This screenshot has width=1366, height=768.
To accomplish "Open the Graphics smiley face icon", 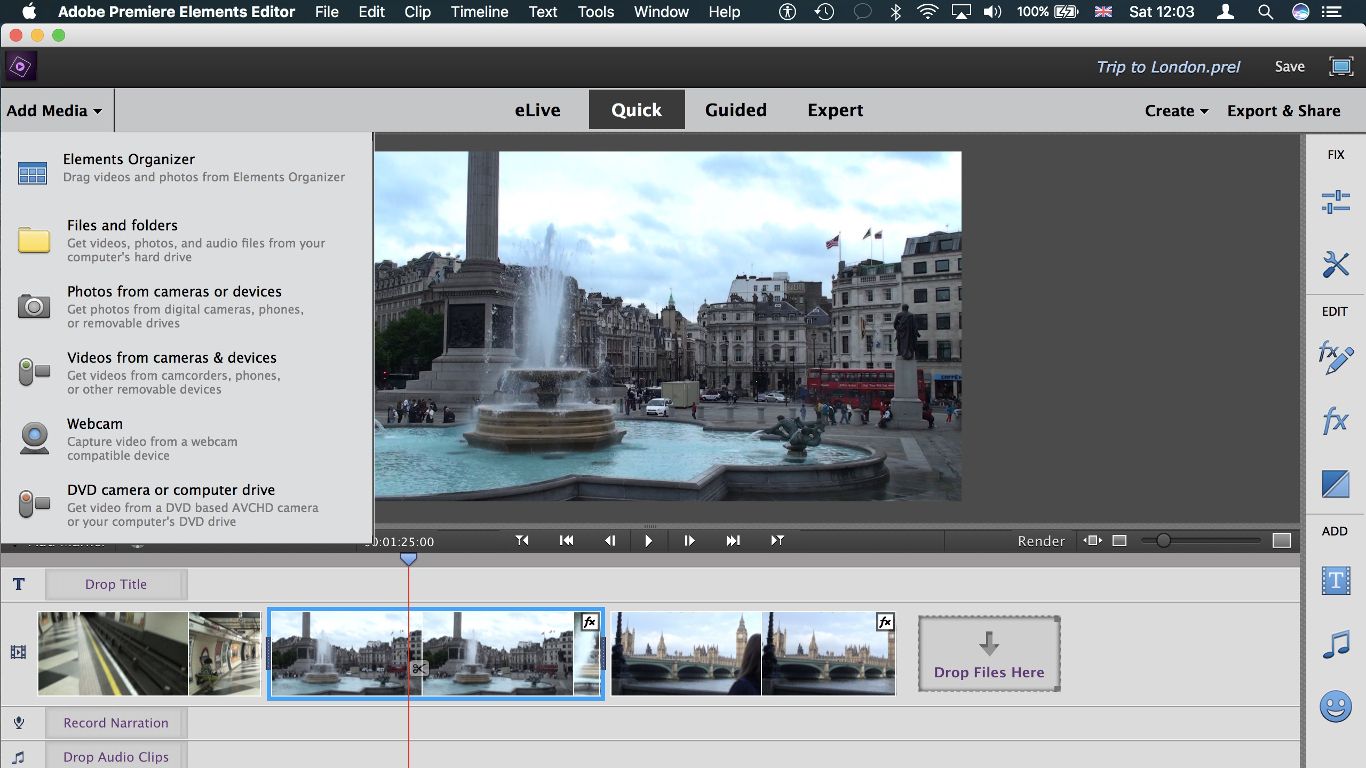I will coord(1335,707).
